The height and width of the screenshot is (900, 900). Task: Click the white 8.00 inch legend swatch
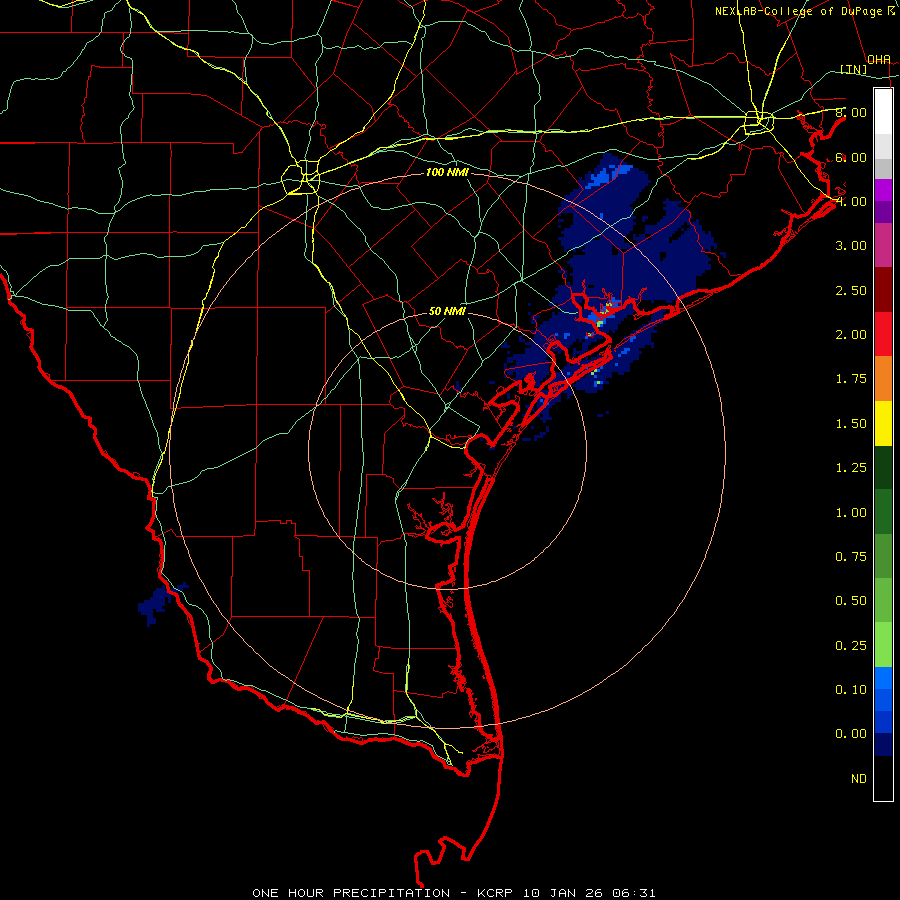pos(883,111)
